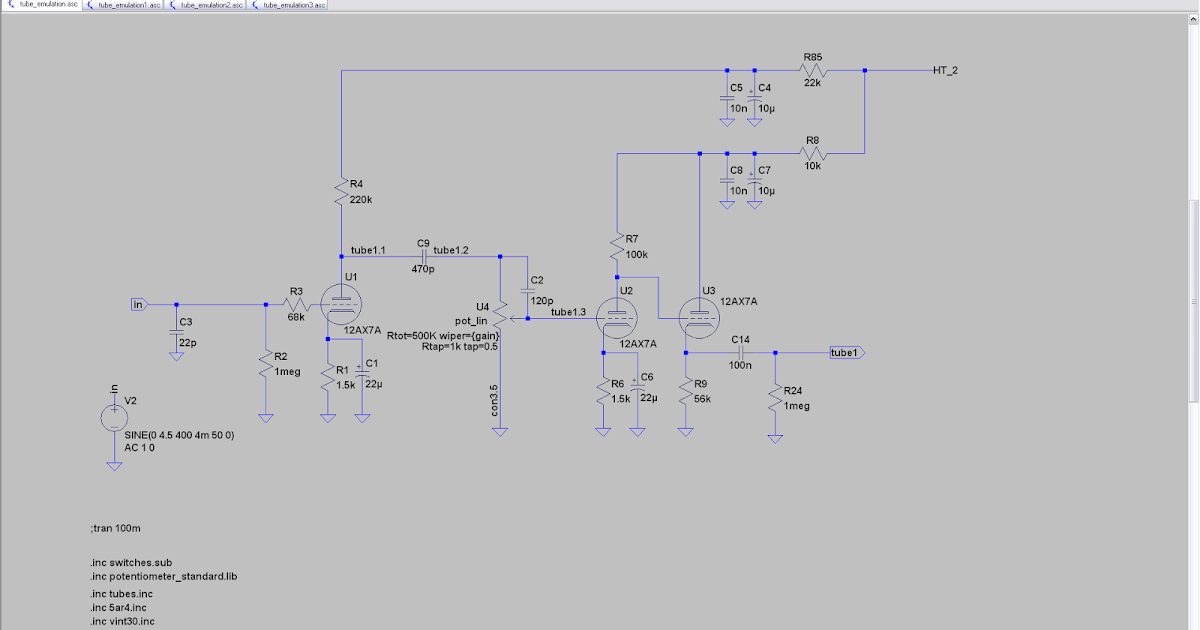
Task: Click the U3 12AX7A tube symbol
Action: pos(697,318)
